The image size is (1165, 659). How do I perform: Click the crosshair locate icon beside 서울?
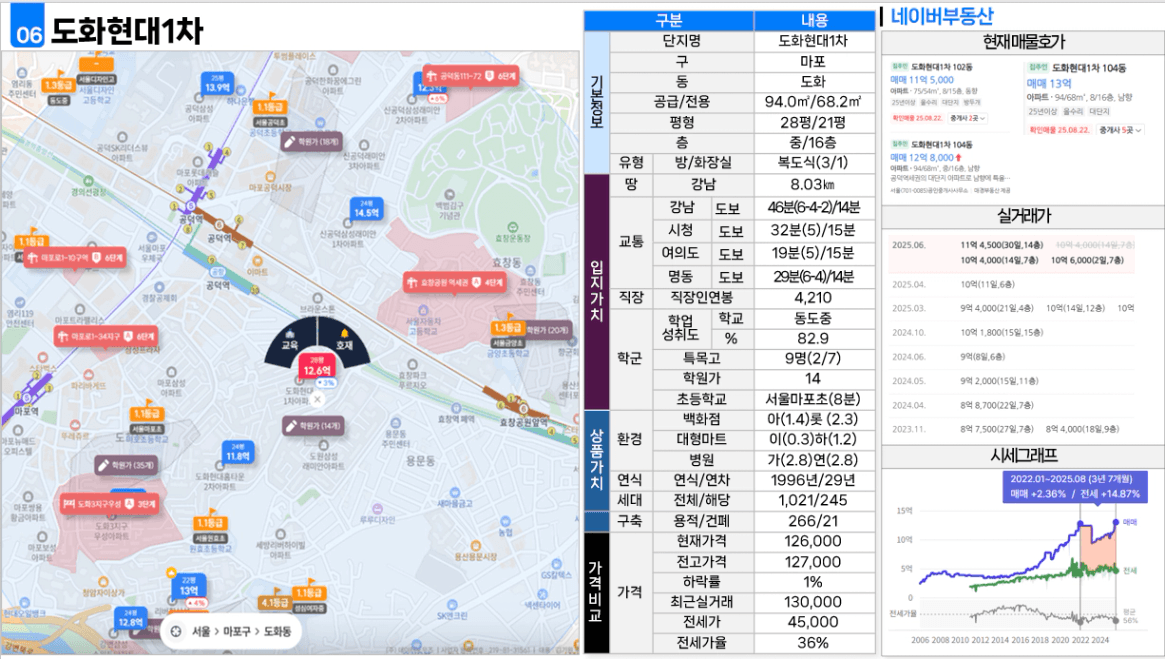click(x=176, y=631)
